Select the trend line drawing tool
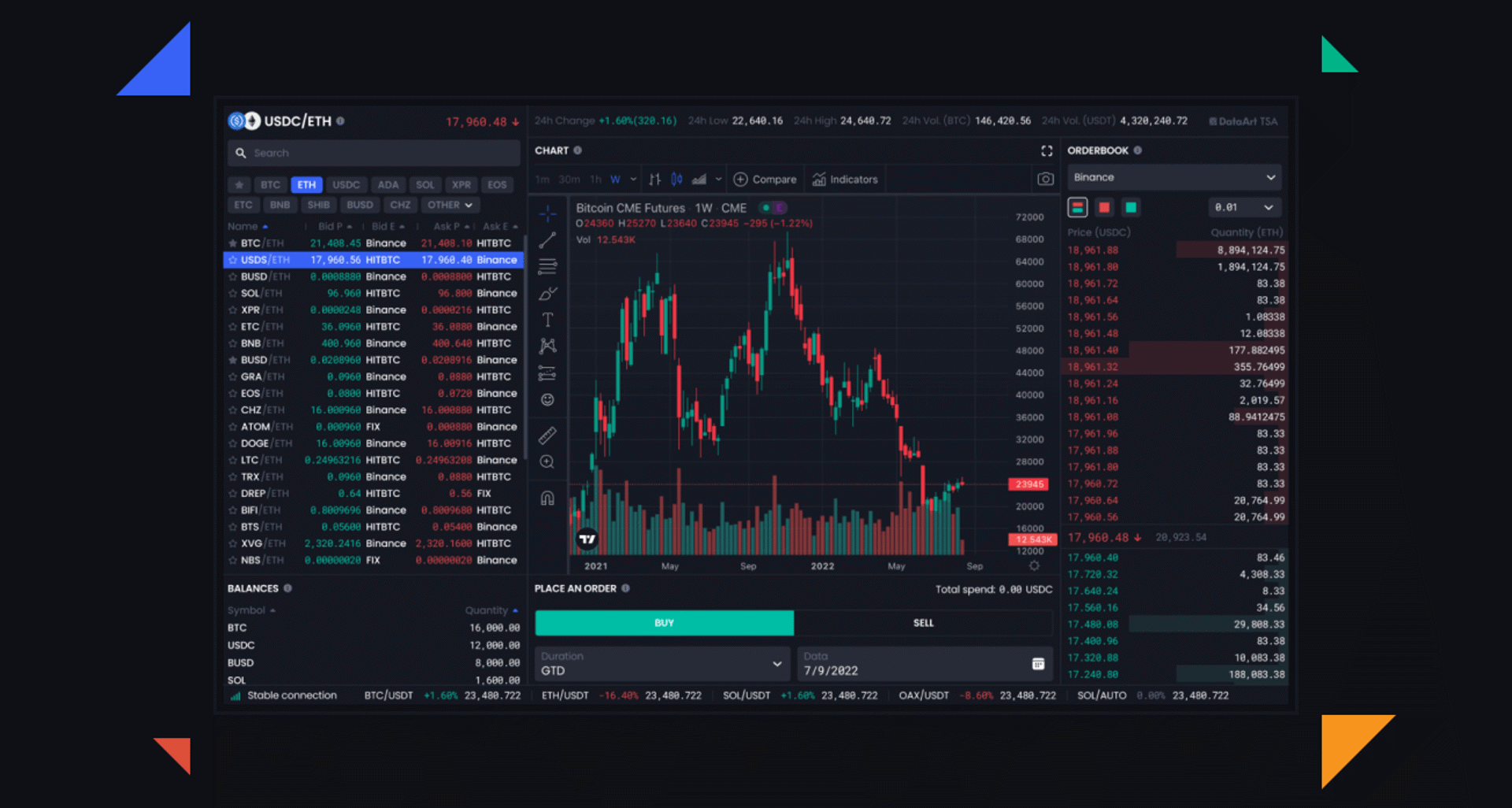The image size is (1512, 808). click(547, 239)
